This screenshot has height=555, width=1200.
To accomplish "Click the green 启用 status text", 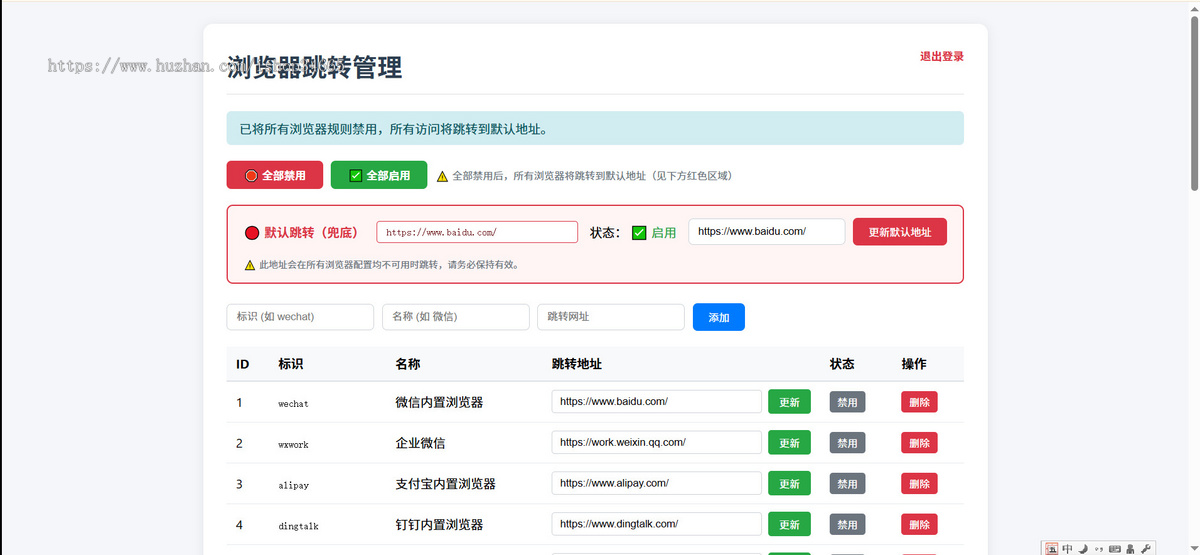I will point(664,233).
